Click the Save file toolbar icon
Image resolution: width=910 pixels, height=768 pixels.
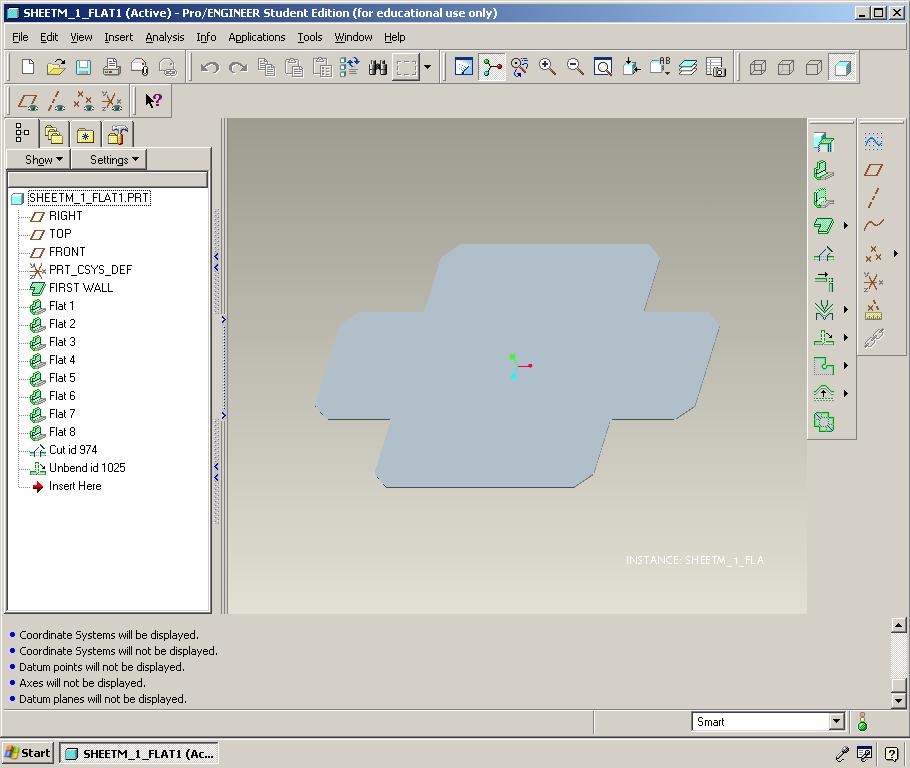click(x=84, y=67)
